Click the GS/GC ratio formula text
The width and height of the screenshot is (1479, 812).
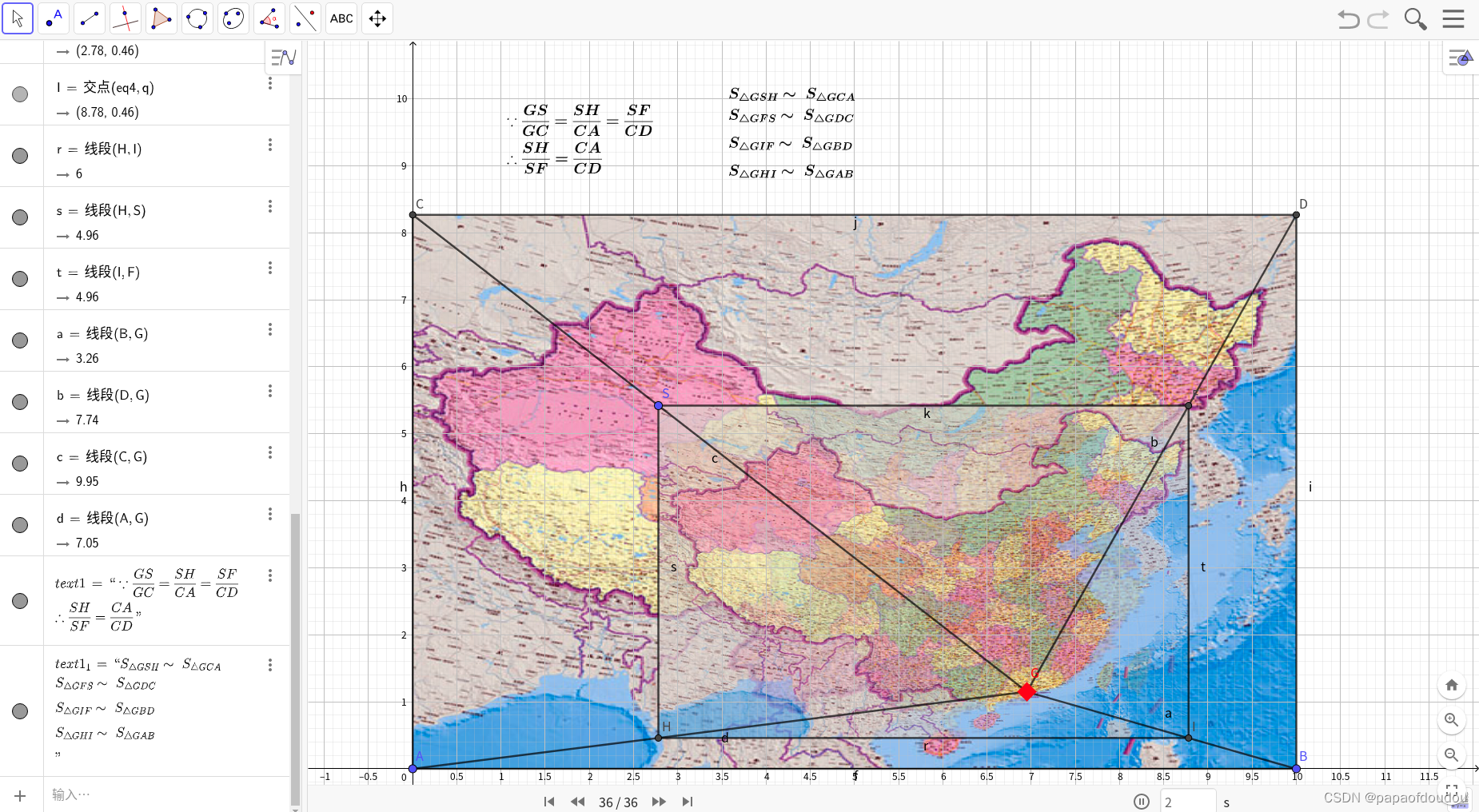click(x=580, y=139)
